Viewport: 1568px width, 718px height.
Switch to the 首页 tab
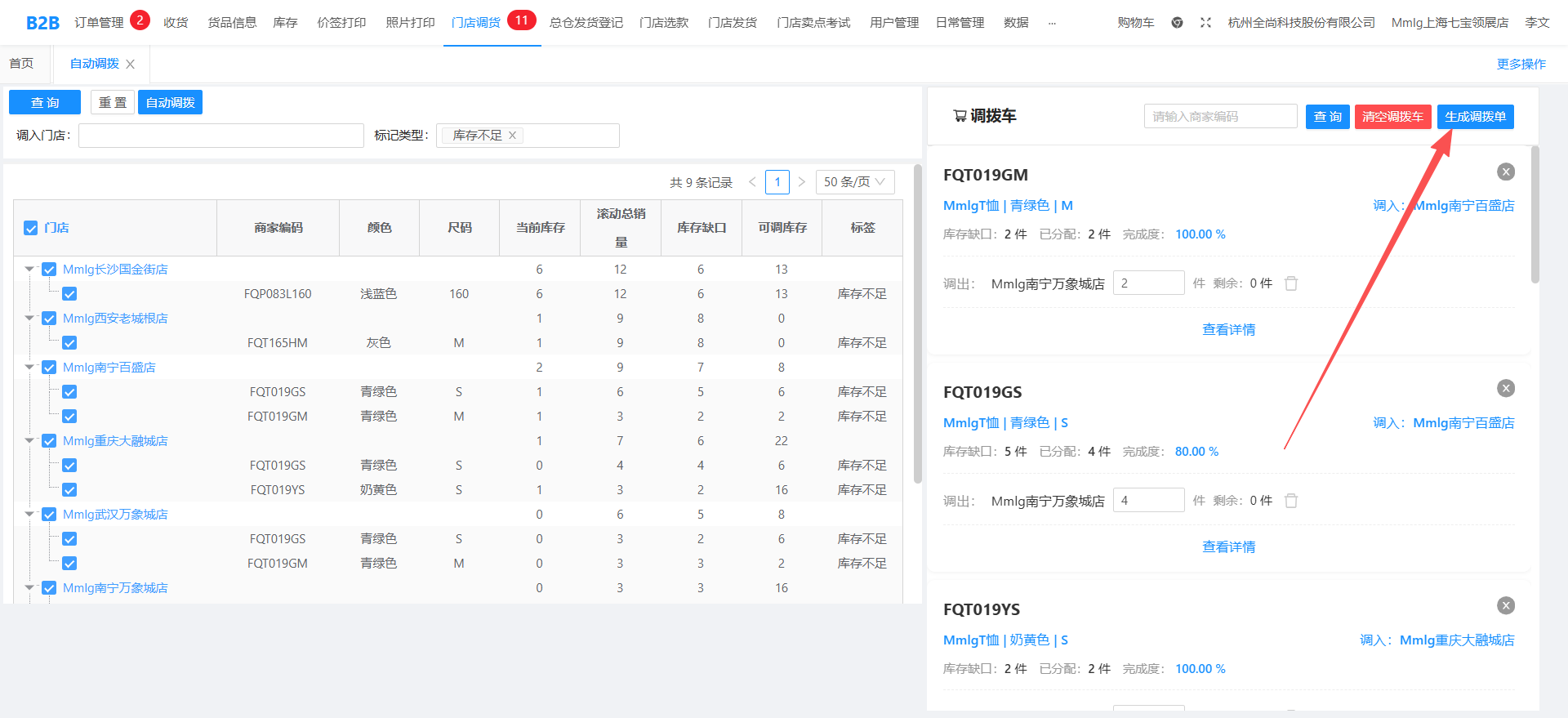point(22,64)
